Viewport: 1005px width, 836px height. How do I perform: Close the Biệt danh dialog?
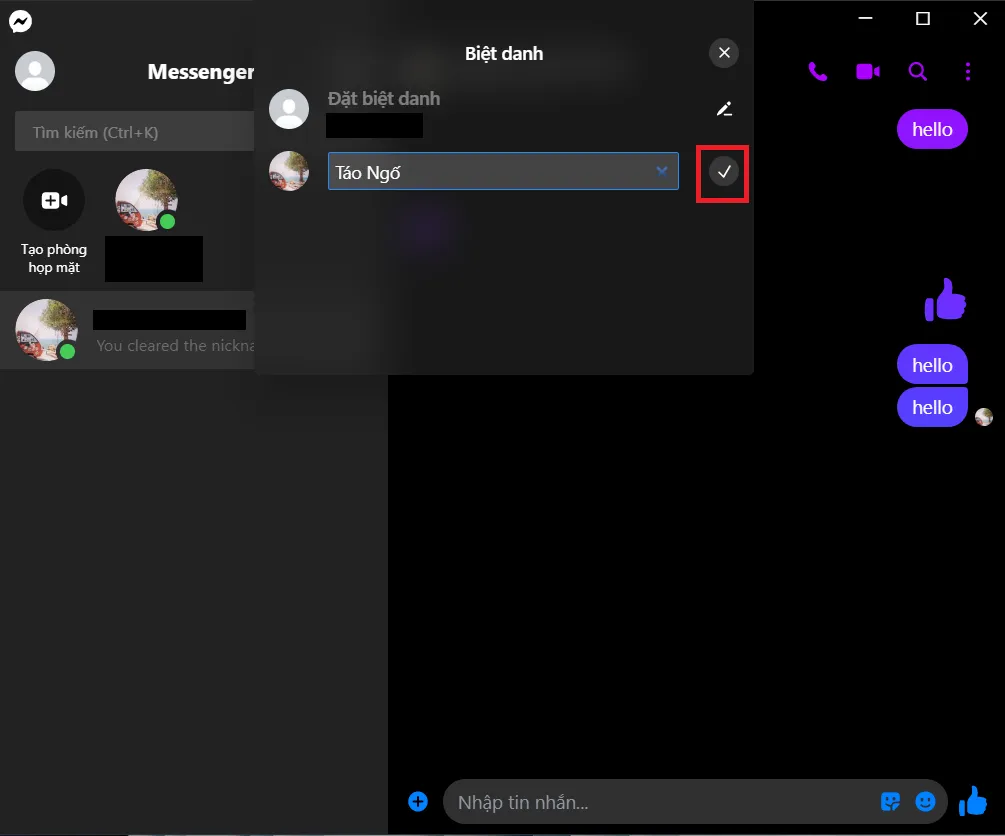[x=724, y=53]
